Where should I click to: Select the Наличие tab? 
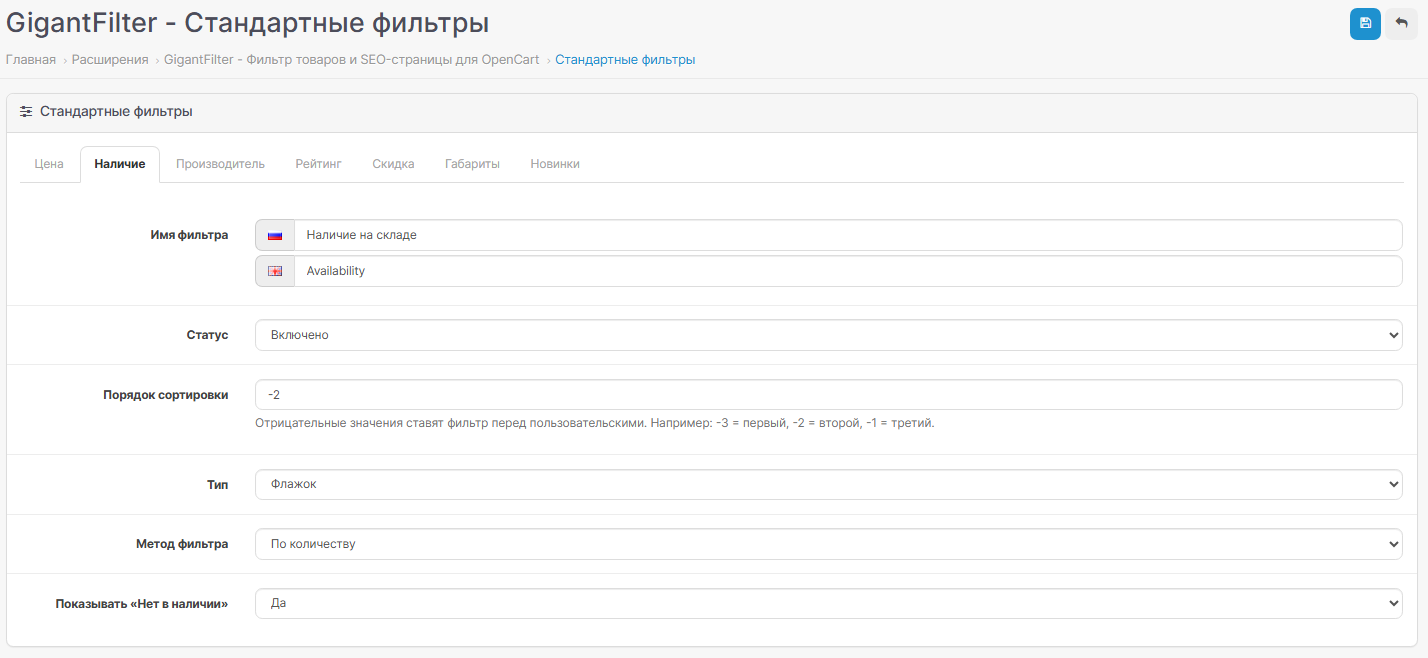pyautogui.click(x=120, y=164)
